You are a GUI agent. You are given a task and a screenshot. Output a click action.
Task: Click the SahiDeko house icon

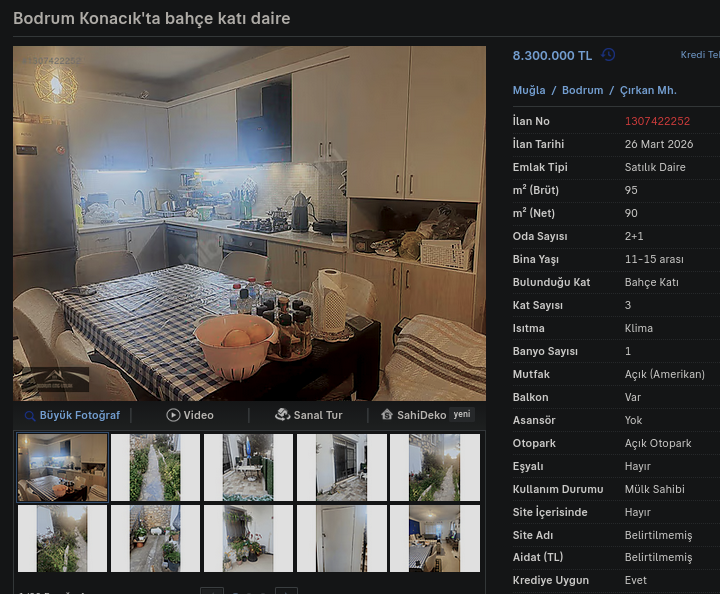[387, 415]
